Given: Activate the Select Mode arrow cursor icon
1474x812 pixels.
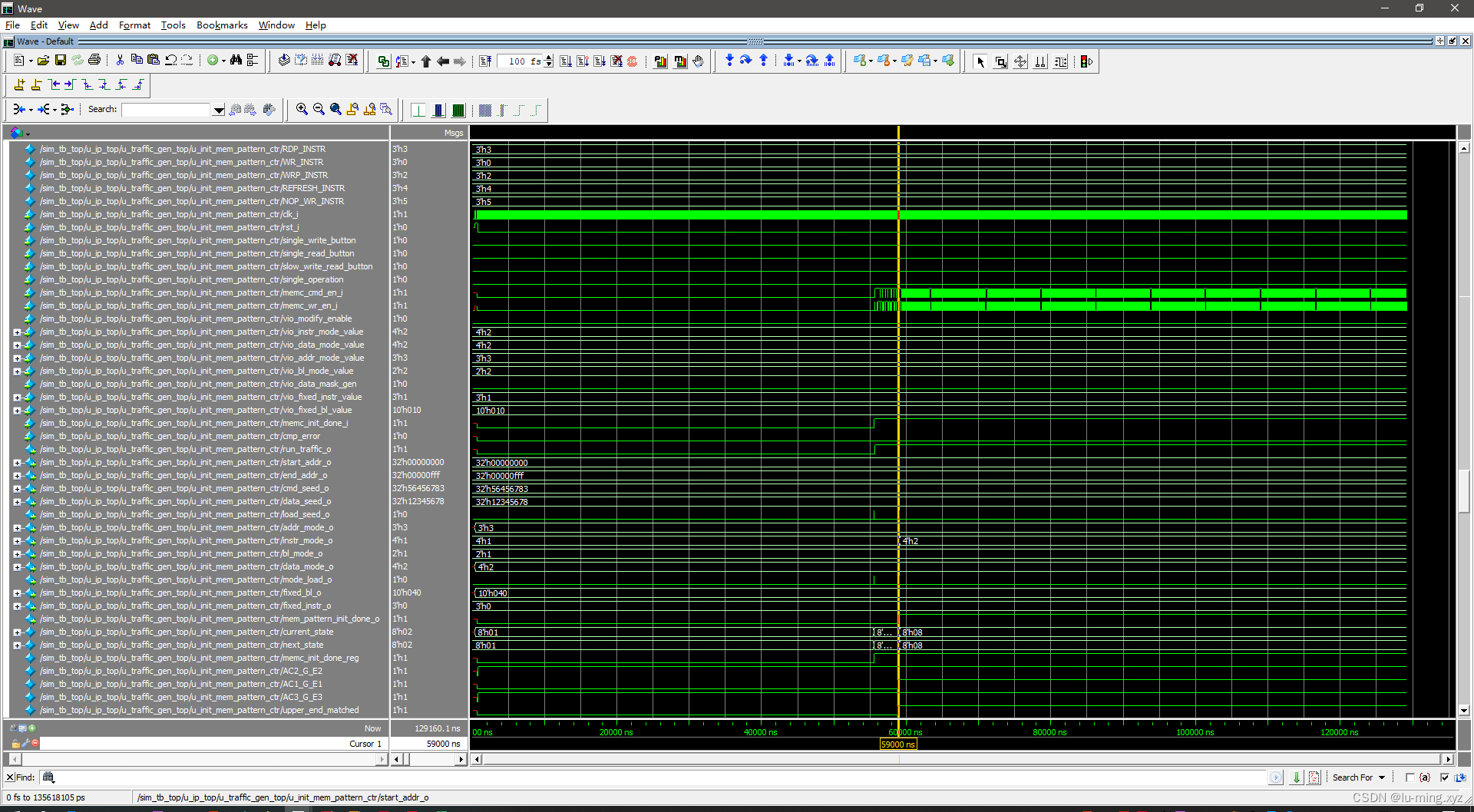Looking at the screenshot, I should pos(980,61).
